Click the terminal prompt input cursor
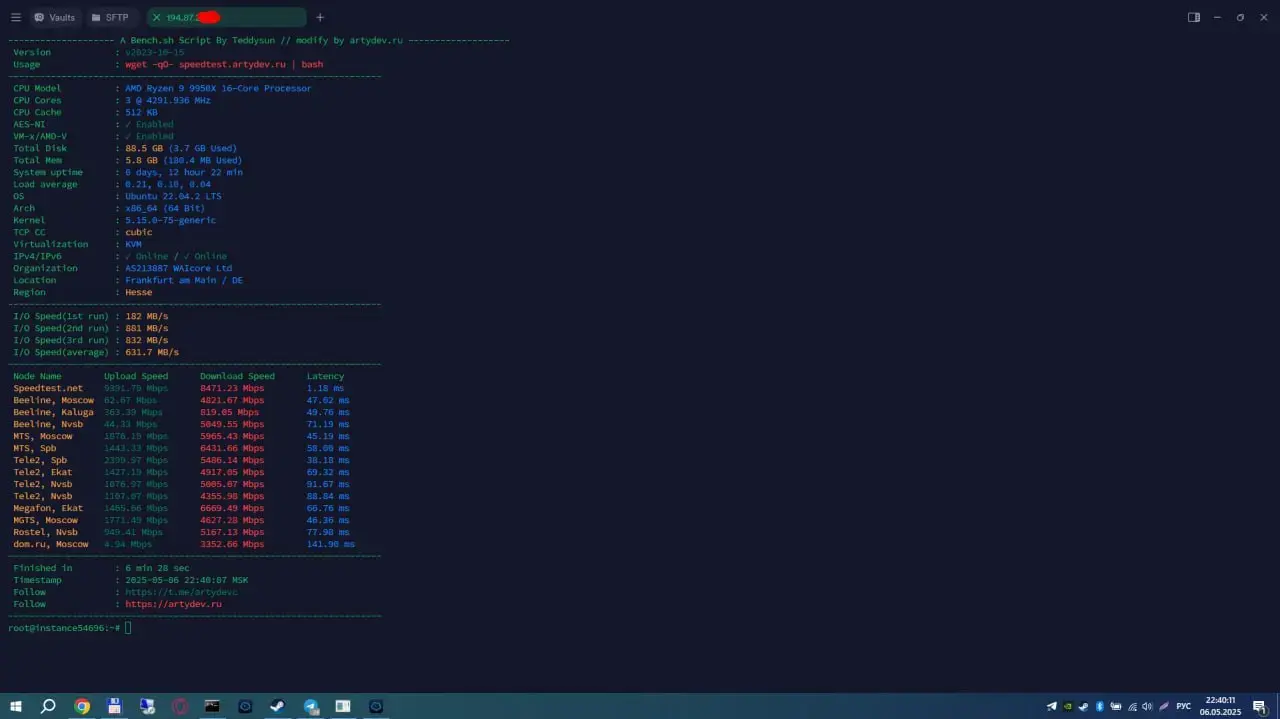The width and height of the screenshot is (1280, 719). pos(128,628)
